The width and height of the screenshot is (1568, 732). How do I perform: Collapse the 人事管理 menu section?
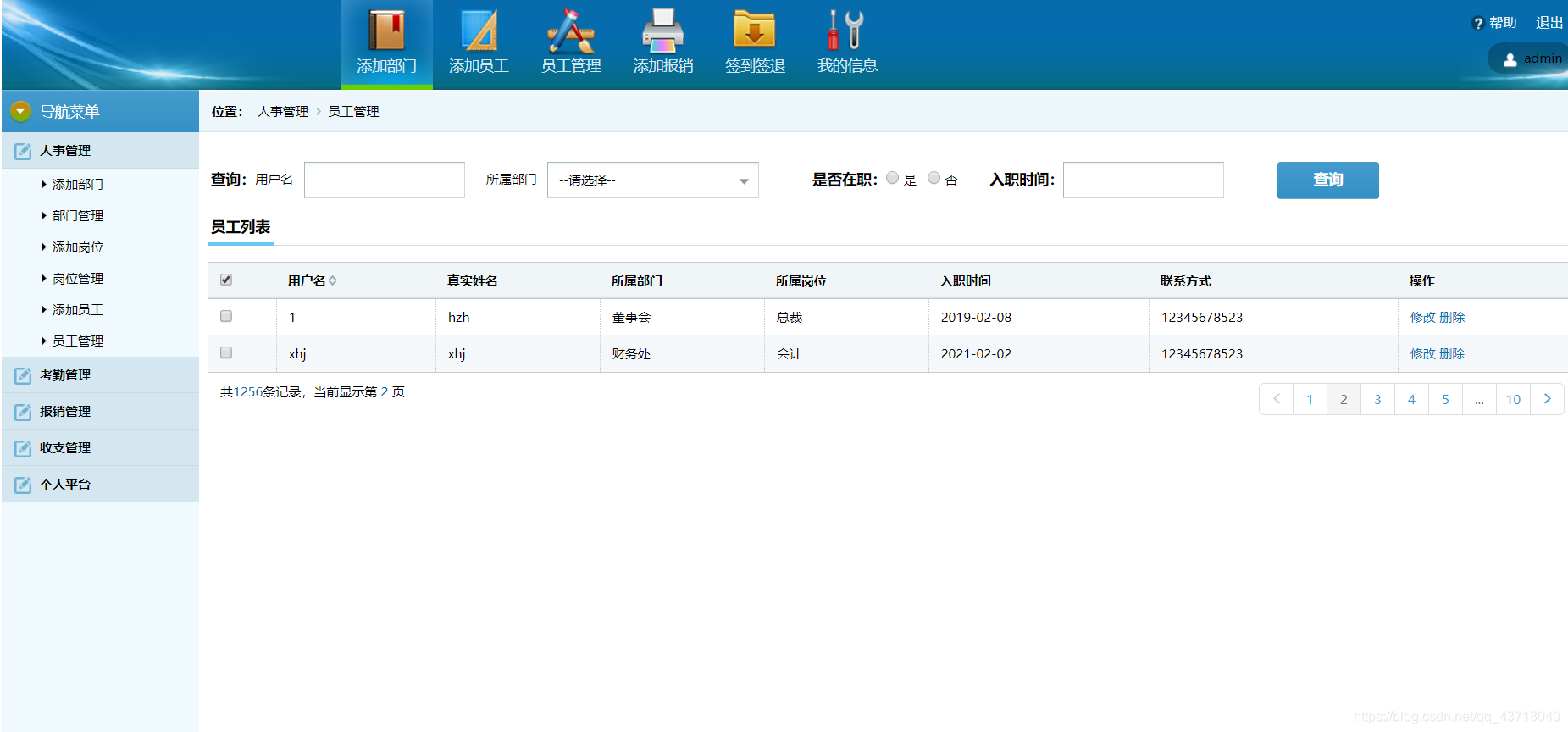[x=100, y=151]
